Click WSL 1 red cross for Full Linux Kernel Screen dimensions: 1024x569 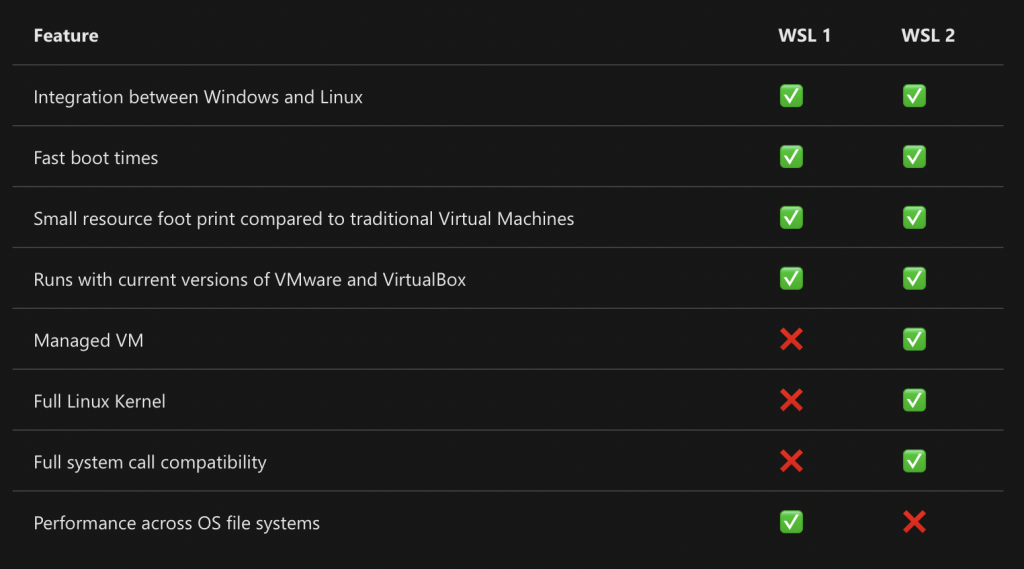791,400
